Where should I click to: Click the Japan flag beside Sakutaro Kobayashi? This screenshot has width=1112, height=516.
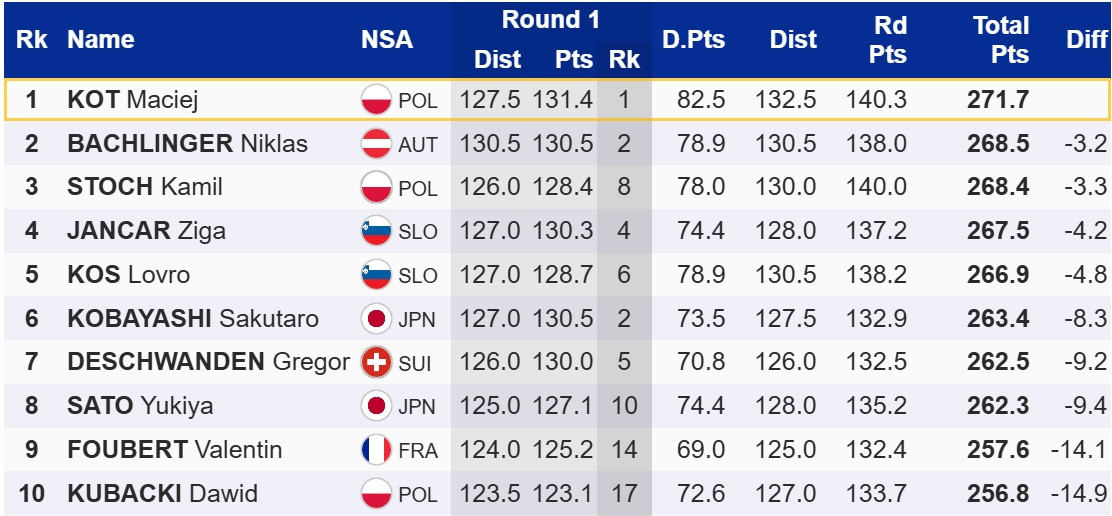[376, 319]
